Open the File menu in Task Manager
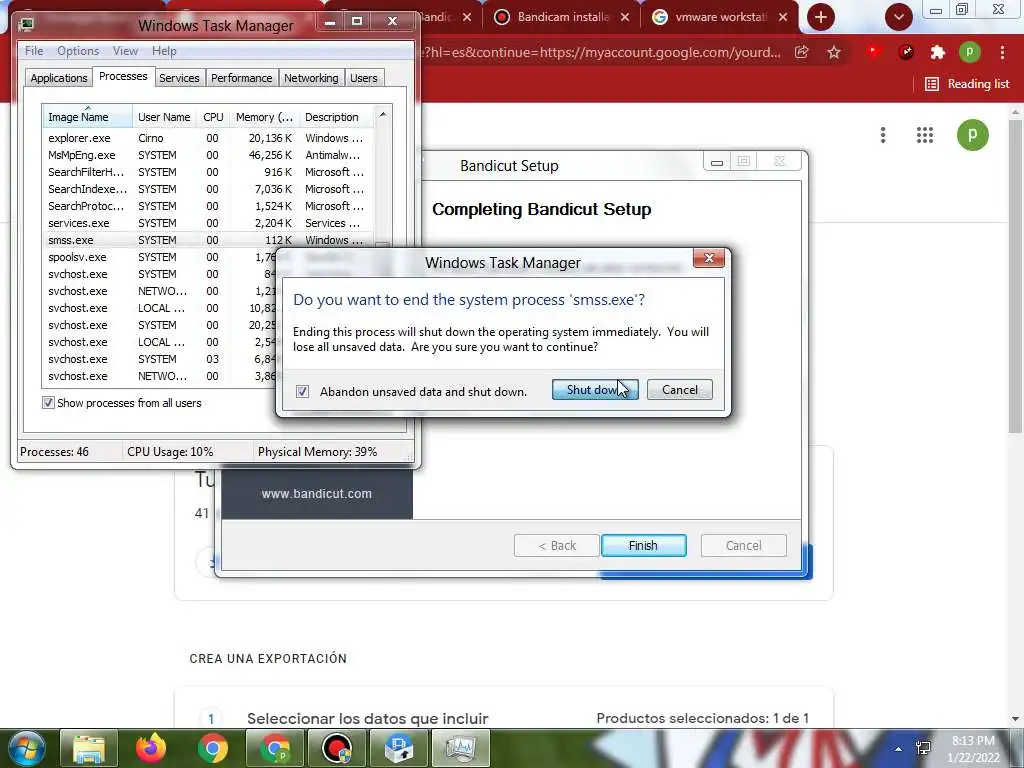The width and height of the screenshot is (1024, 768). pyautogui.click(x=34, y=51)
